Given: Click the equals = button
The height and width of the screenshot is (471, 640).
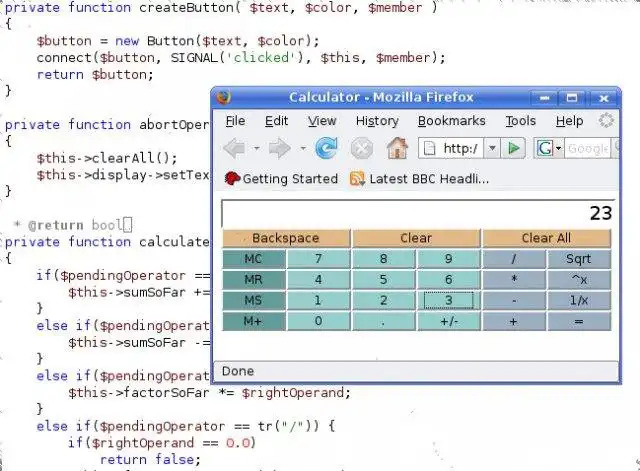Looking at the screenshot, I should 579,321.
